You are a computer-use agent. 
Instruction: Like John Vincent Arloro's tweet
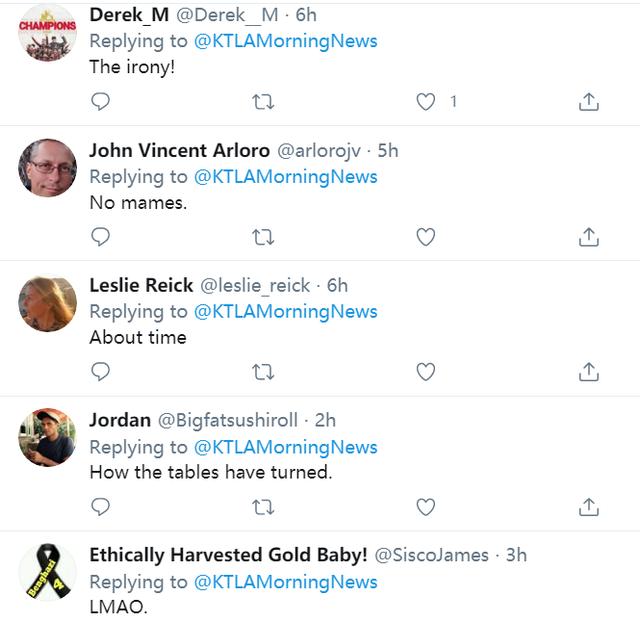tap(426, 236)
